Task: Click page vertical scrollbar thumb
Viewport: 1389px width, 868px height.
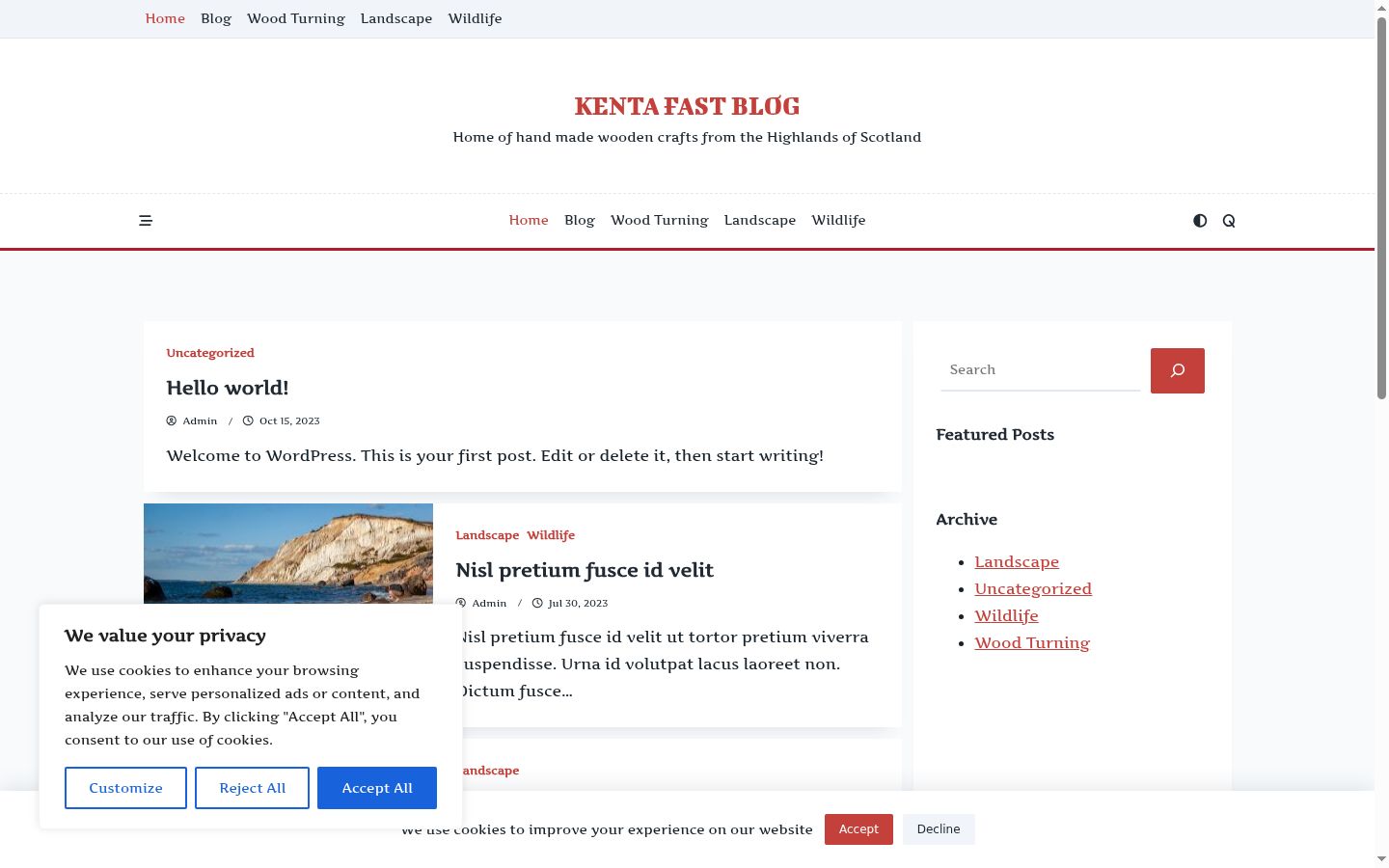Action: pyautogui.click(x=1381, y=207)
